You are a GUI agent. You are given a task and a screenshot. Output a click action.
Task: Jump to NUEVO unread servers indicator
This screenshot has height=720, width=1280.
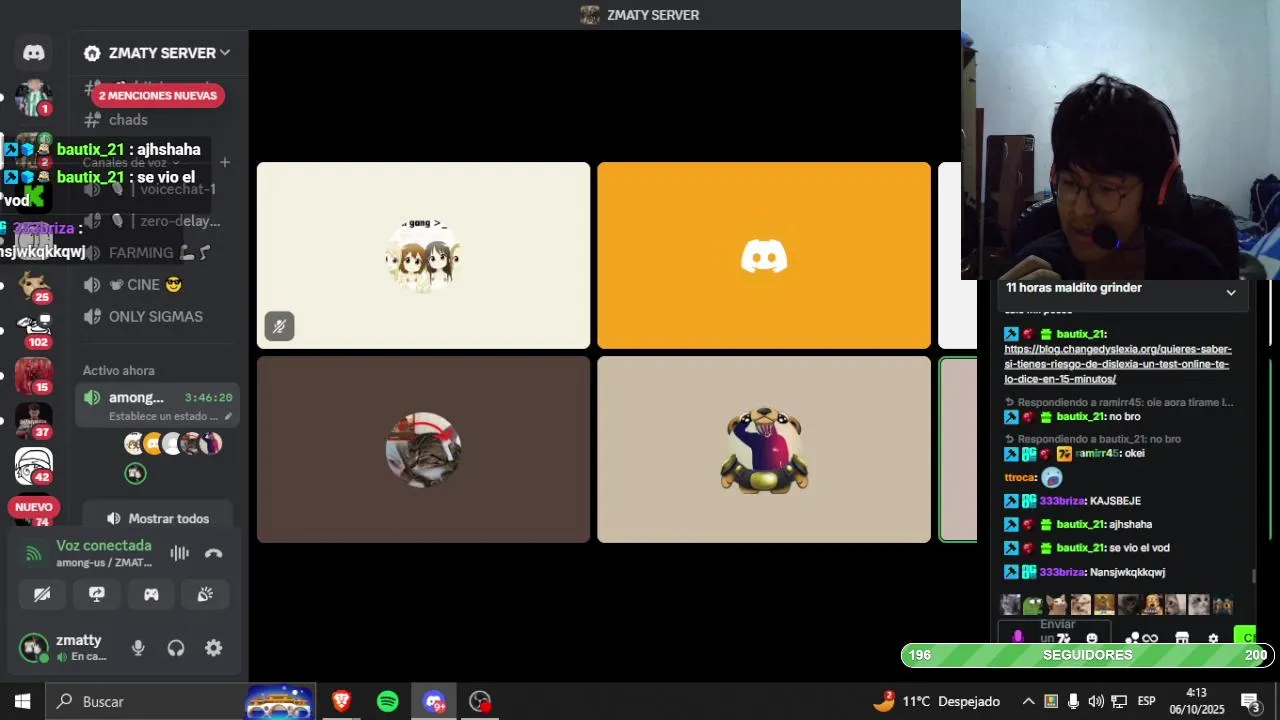click(x=34, y=507)
